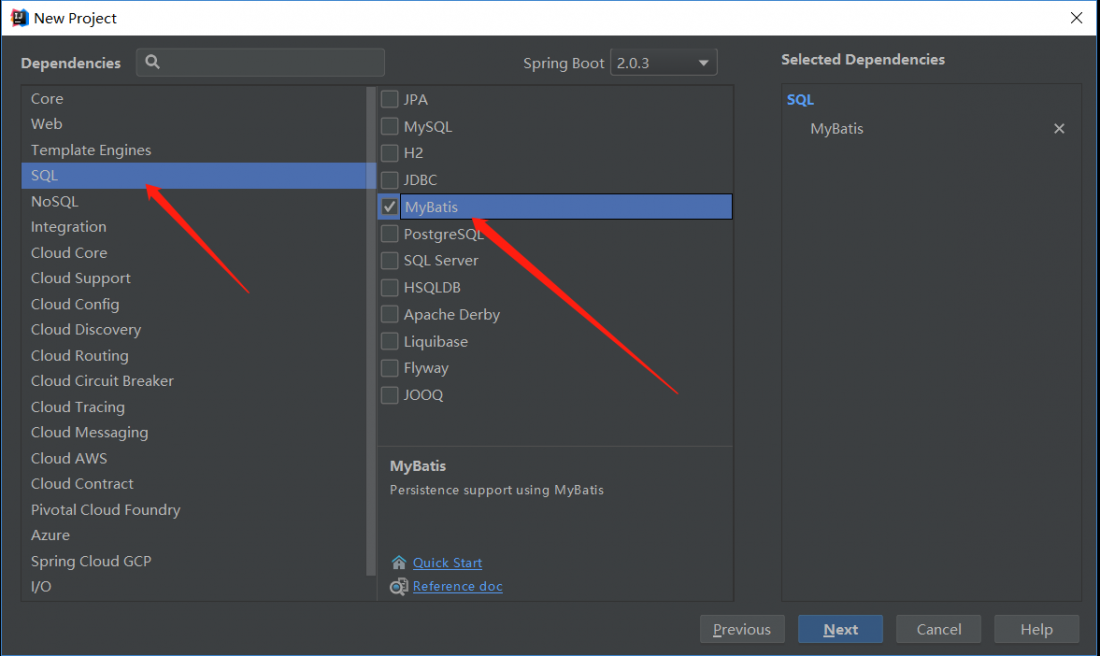
Task: Click the Previous button
Action: 742,629
